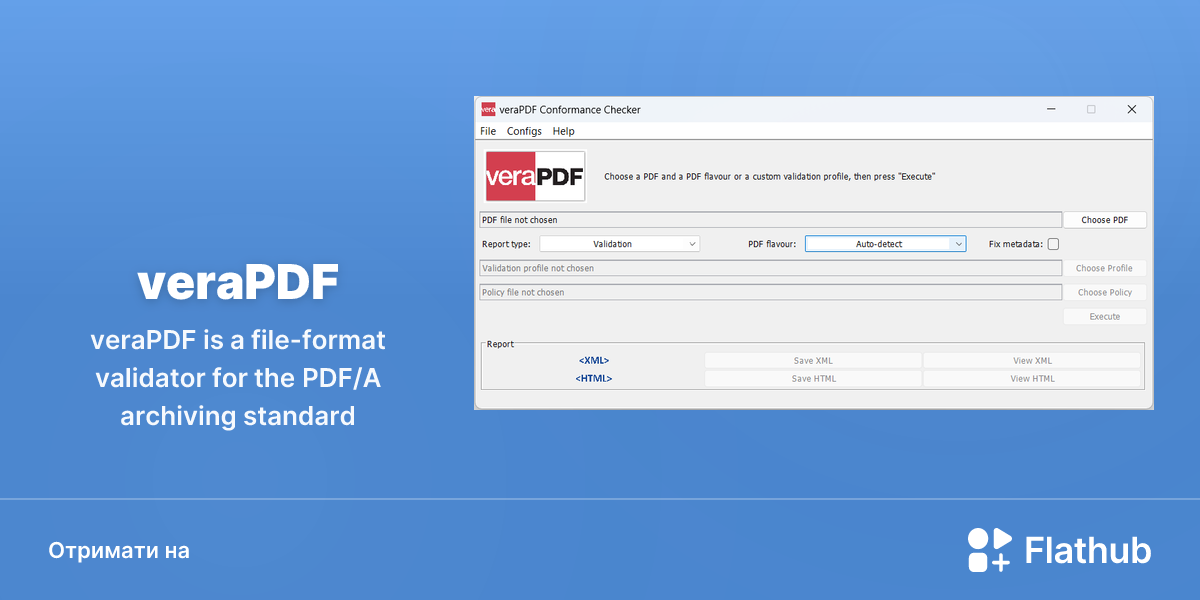Viewport: 1200px width, 600px height.
Task: Click the Choose Profile button
Action: click(x=1105, y=268)
